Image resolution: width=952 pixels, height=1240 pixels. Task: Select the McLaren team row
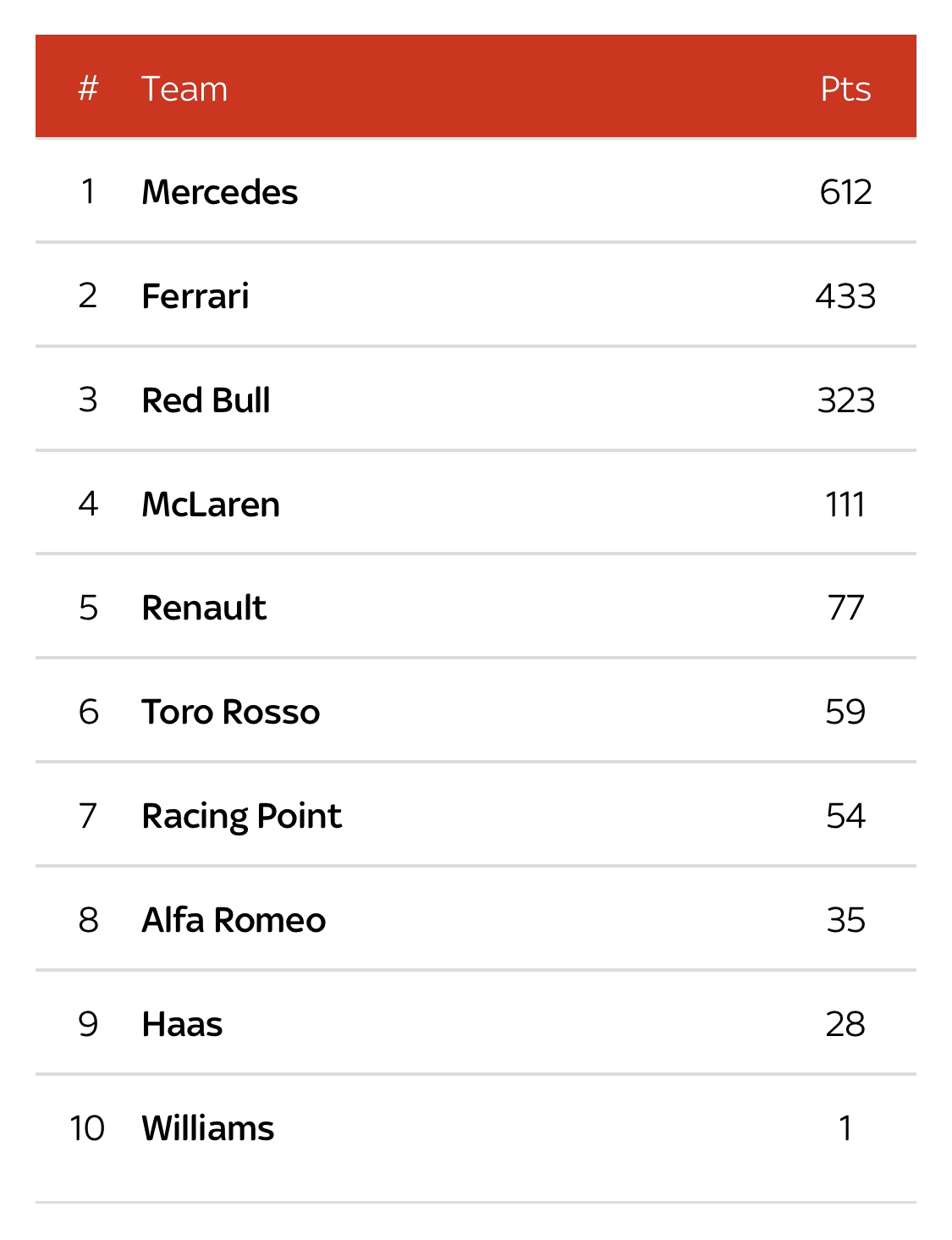click(x=476, y=504)
